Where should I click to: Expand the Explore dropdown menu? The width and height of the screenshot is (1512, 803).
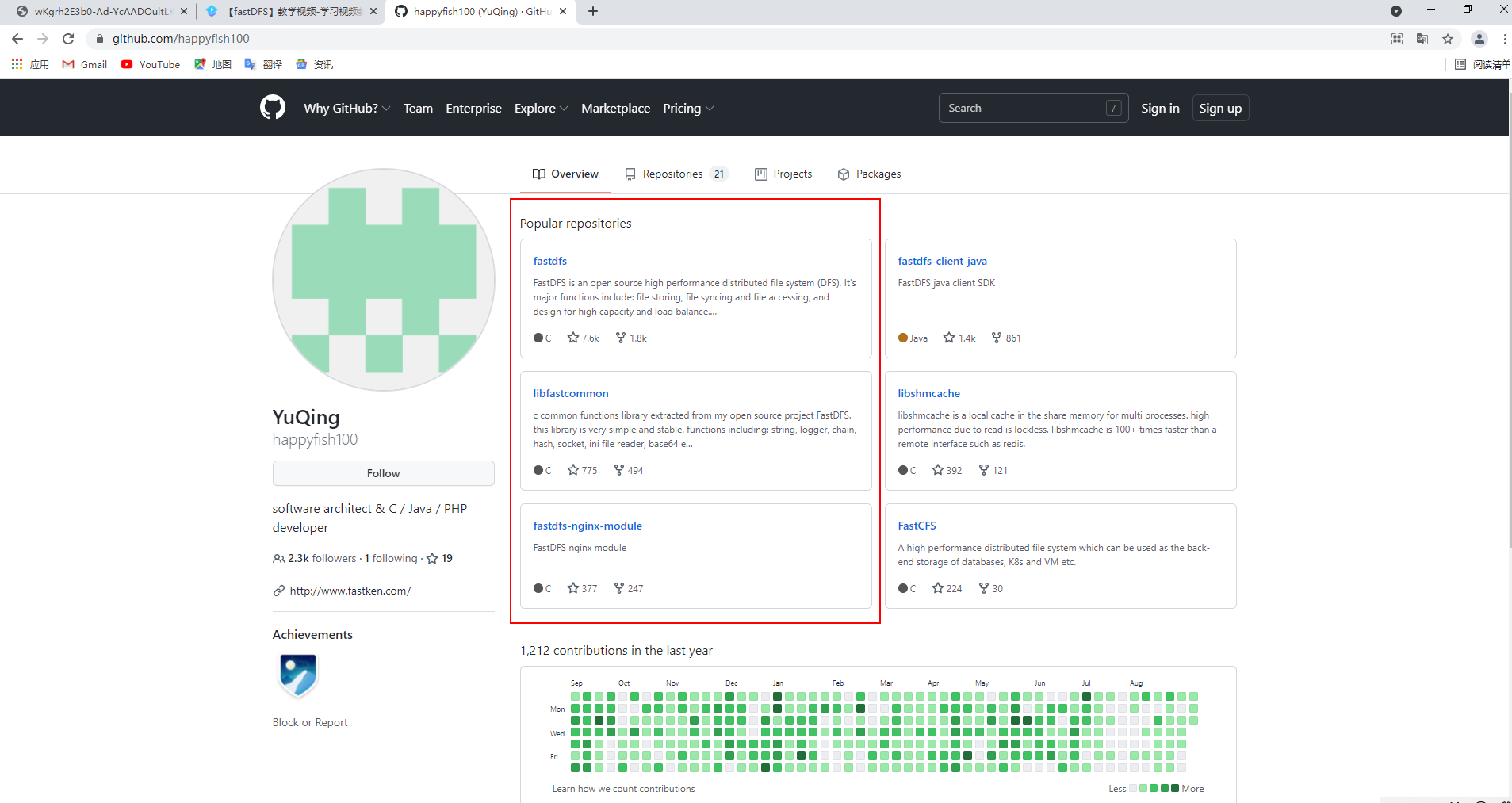coord(541,108)
